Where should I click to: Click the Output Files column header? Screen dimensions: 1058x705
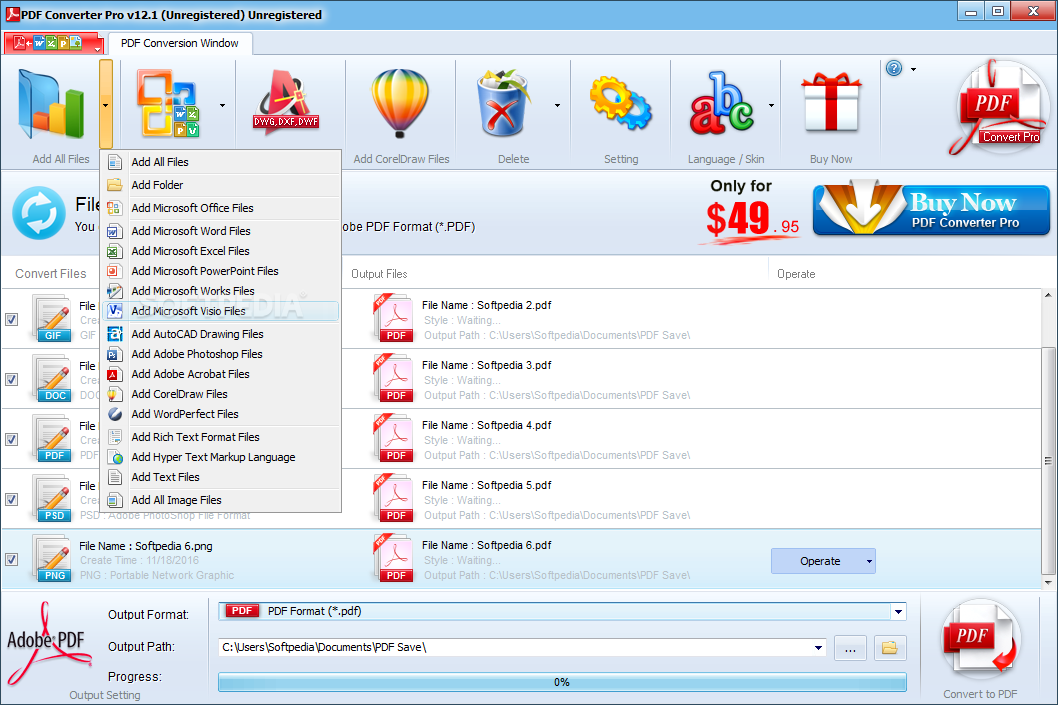click(379, 274)
